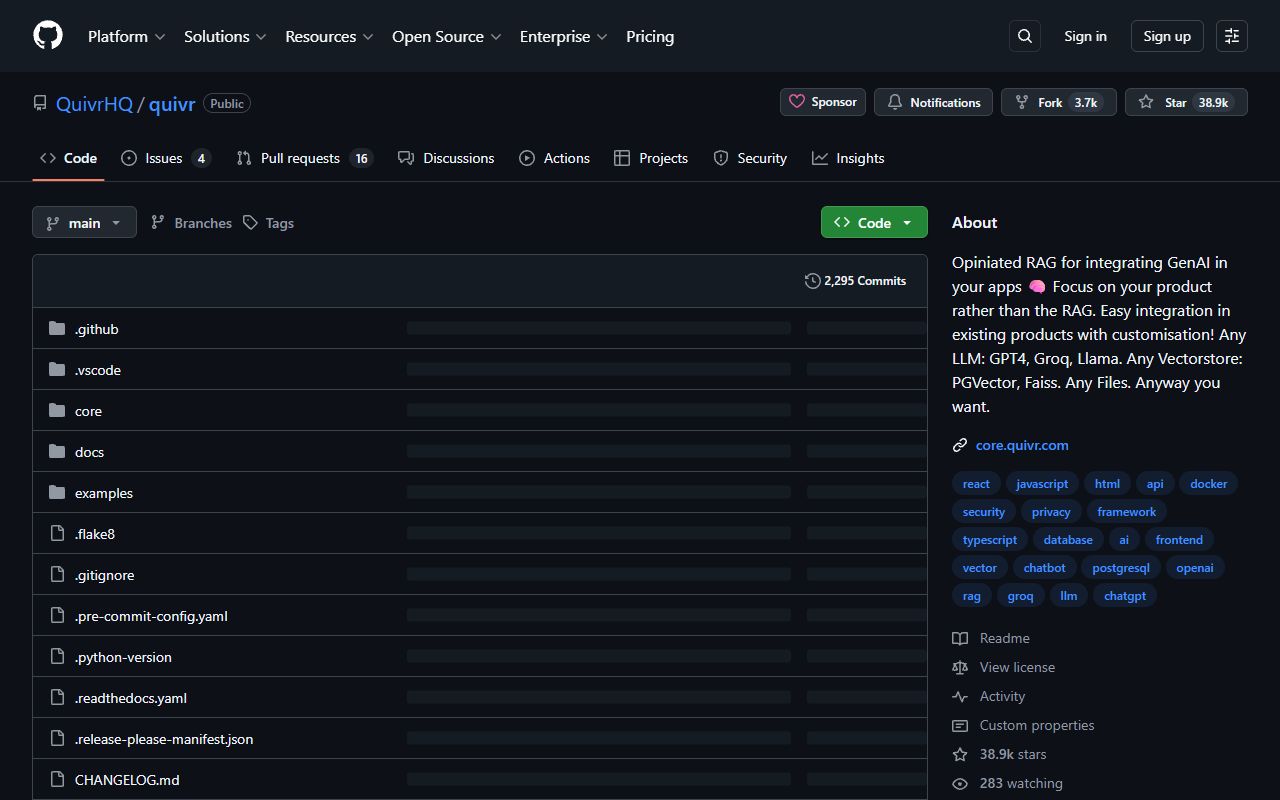Click the notifications bell icon

(x=895, y=101)
